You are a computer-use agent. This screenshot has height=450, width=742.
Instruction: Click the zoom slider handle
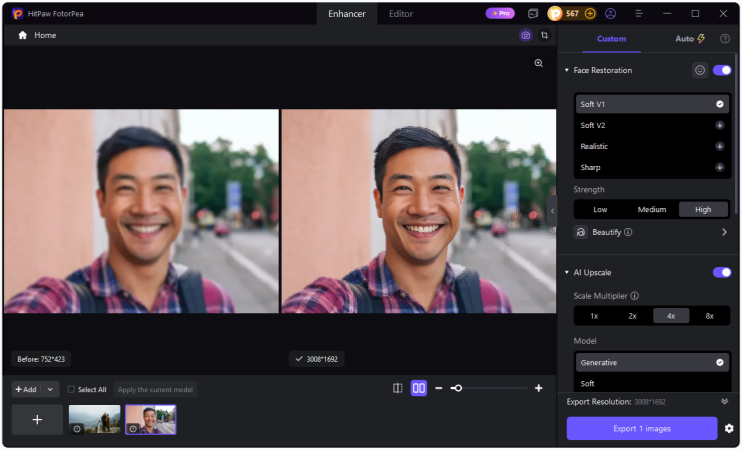click(x=458, y=388)
